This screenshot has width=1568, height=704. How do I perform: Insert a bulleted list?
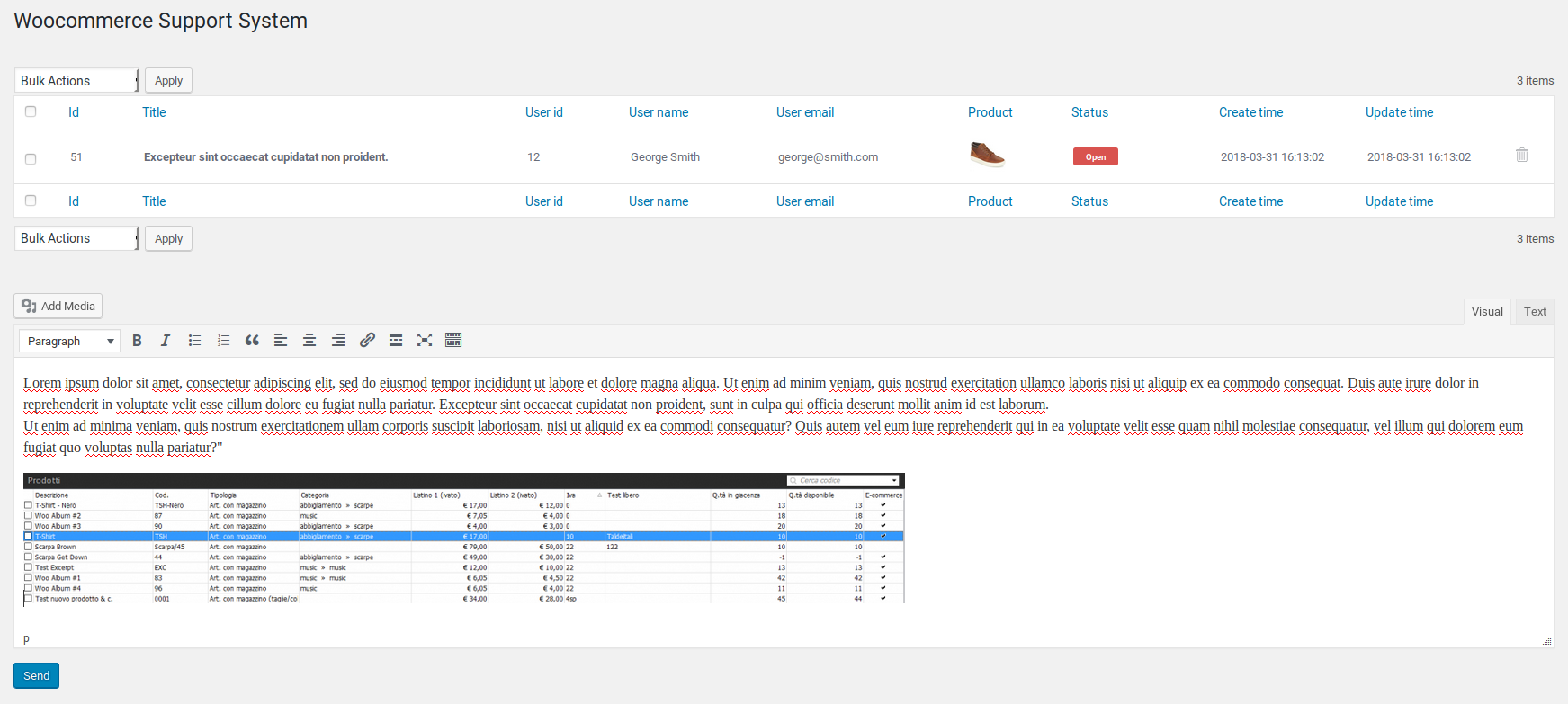[194, 341]
